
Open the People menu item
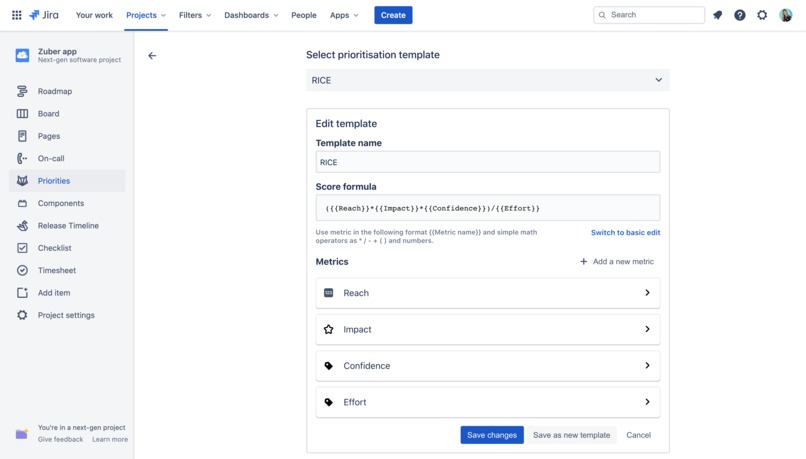pyautogui.click(x=304, y=15)
